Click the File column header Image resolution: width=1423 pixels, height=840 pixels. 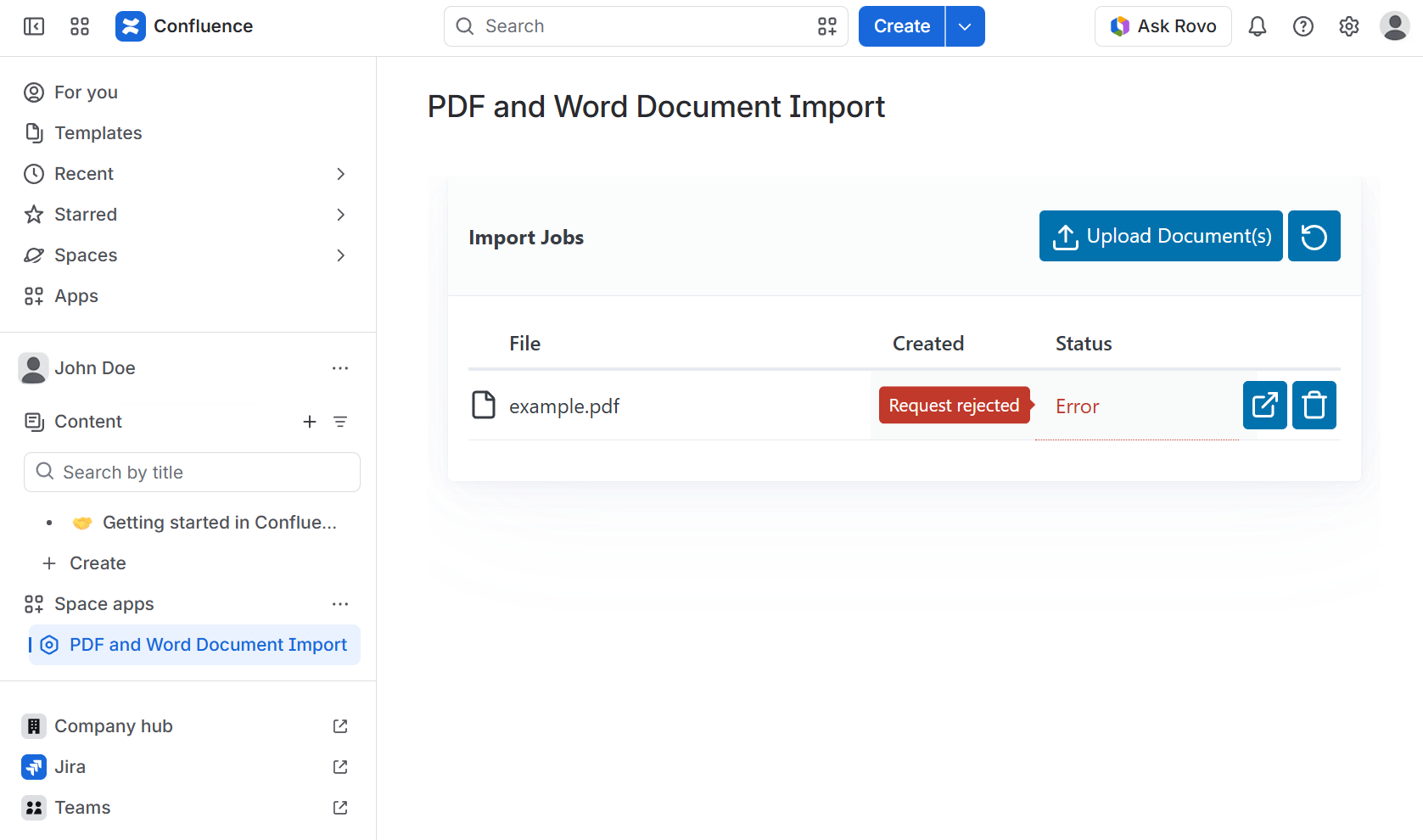[x=524, y=344]
